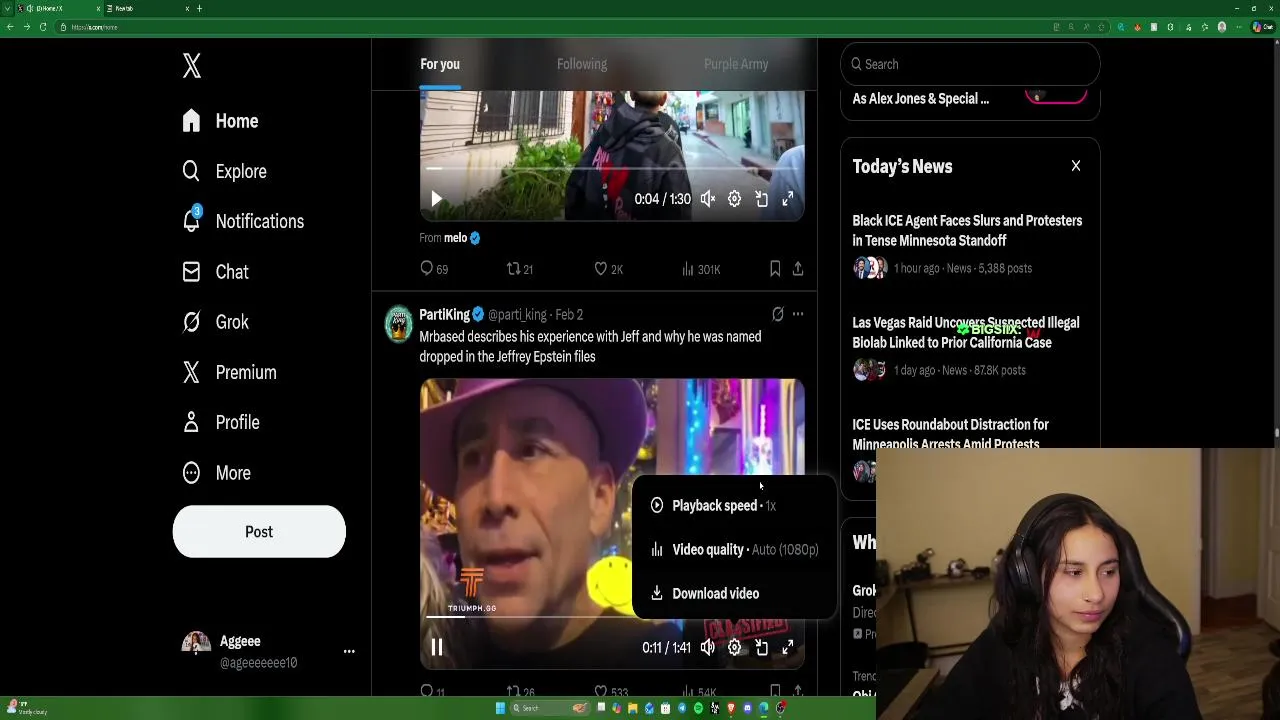Open PartiKing profile avatar
Screen dimensions: 1280x720
[x=399, y=324]
